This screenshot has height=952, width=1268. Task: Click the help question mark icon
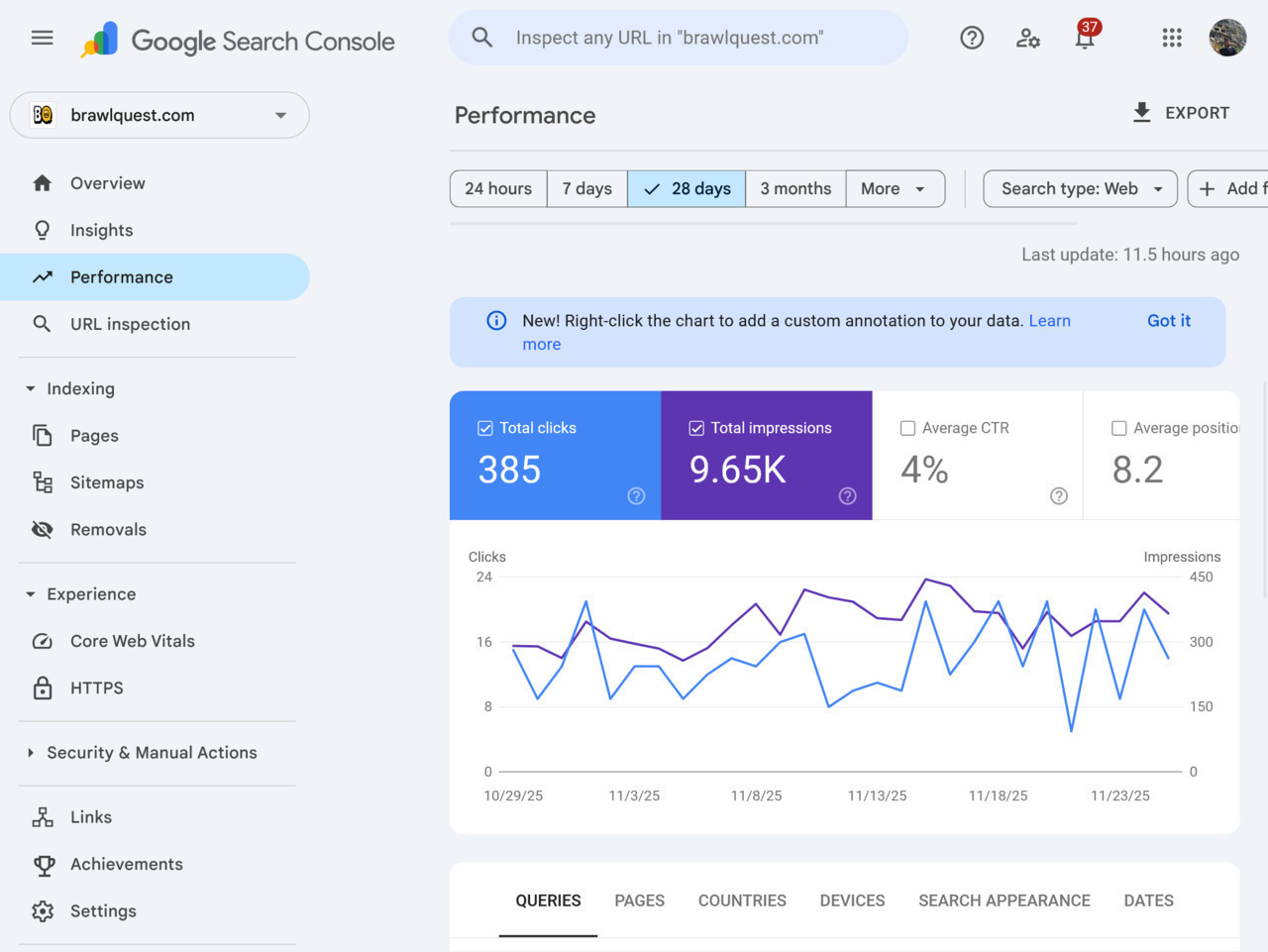[972, 38]
